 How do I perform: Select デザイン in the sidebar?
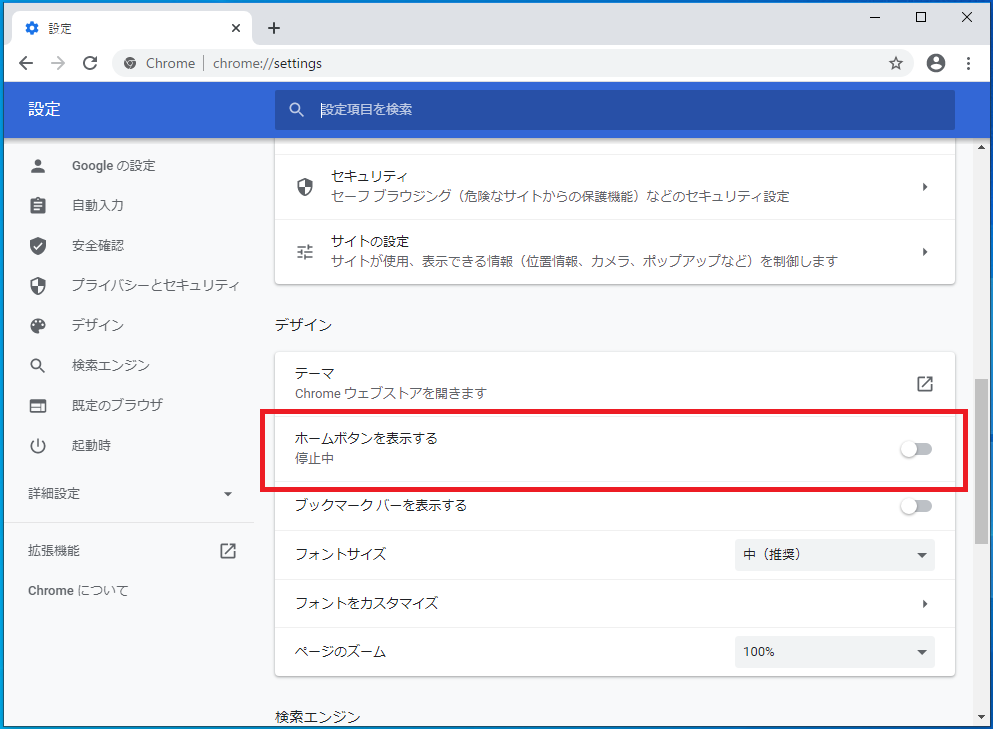tap(98, 326)
